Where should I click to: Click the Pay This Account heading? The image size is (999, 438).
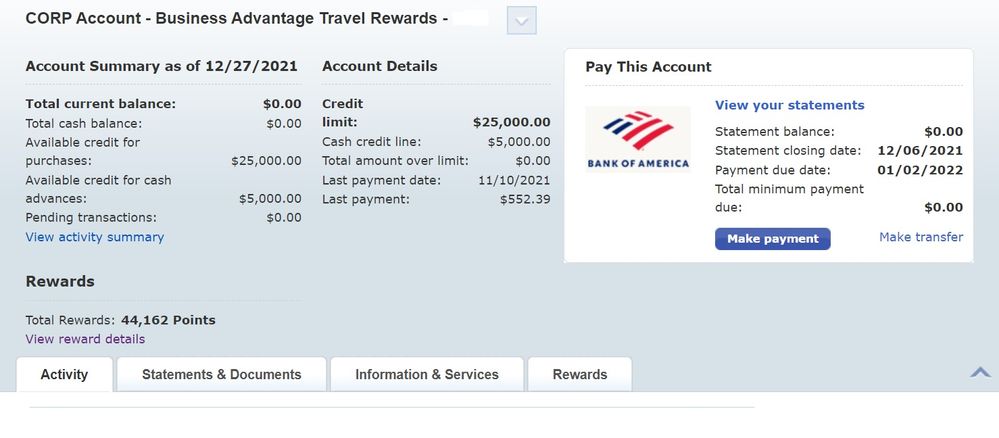click(x=648, y=67)
